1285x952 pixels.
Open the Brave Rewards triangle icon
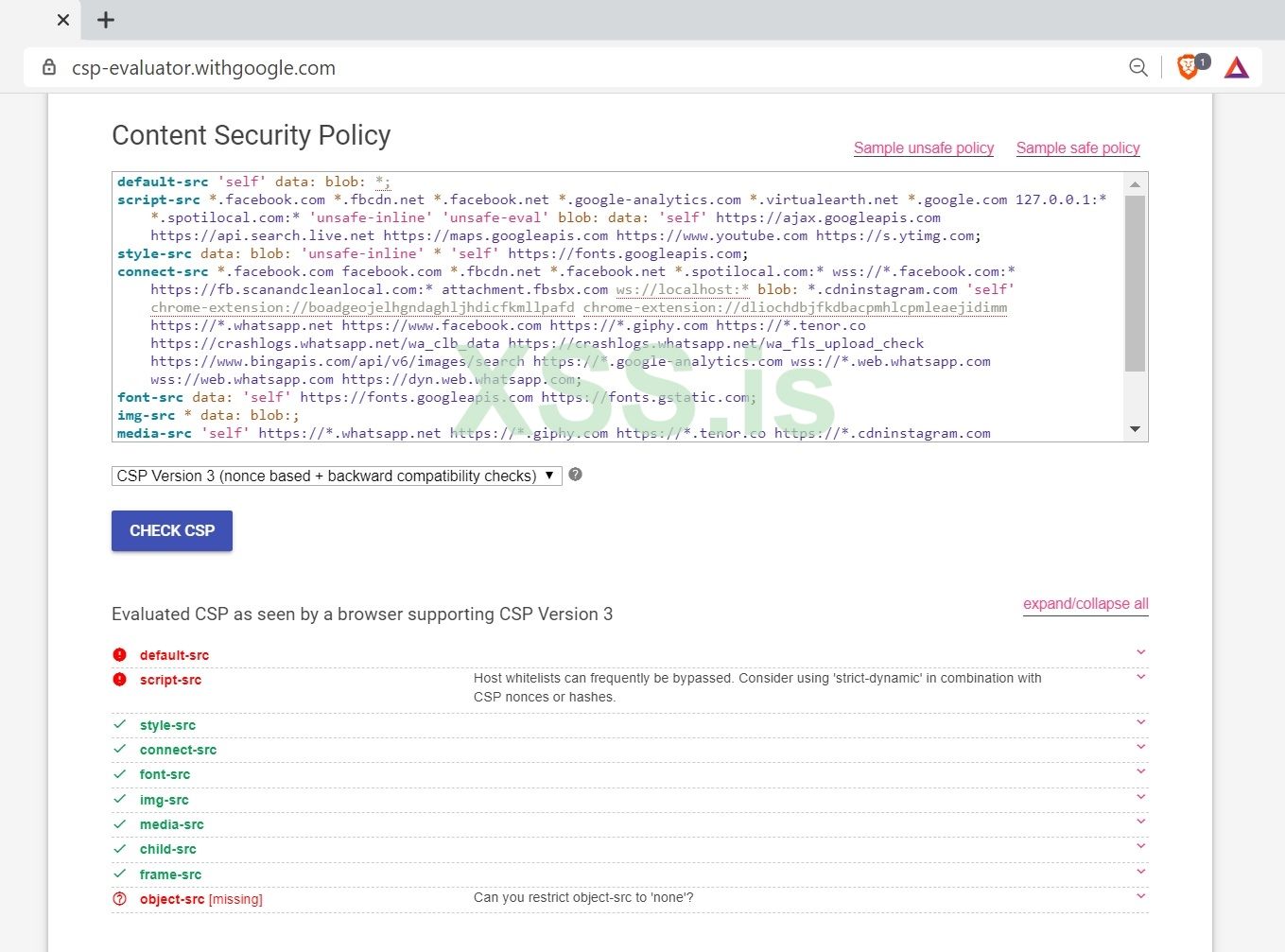click(x=1237, y=67)
